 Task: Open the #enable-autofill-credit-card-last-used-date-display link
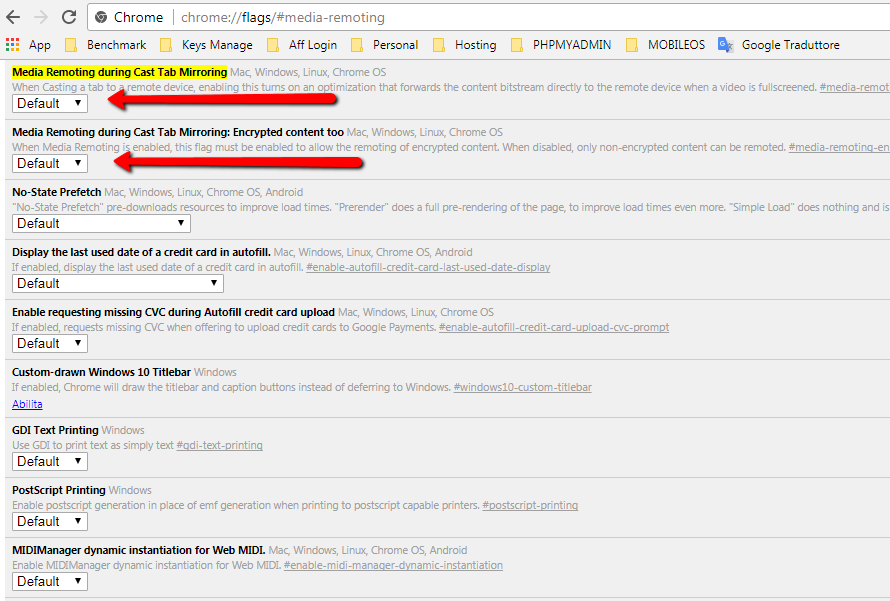428,267
